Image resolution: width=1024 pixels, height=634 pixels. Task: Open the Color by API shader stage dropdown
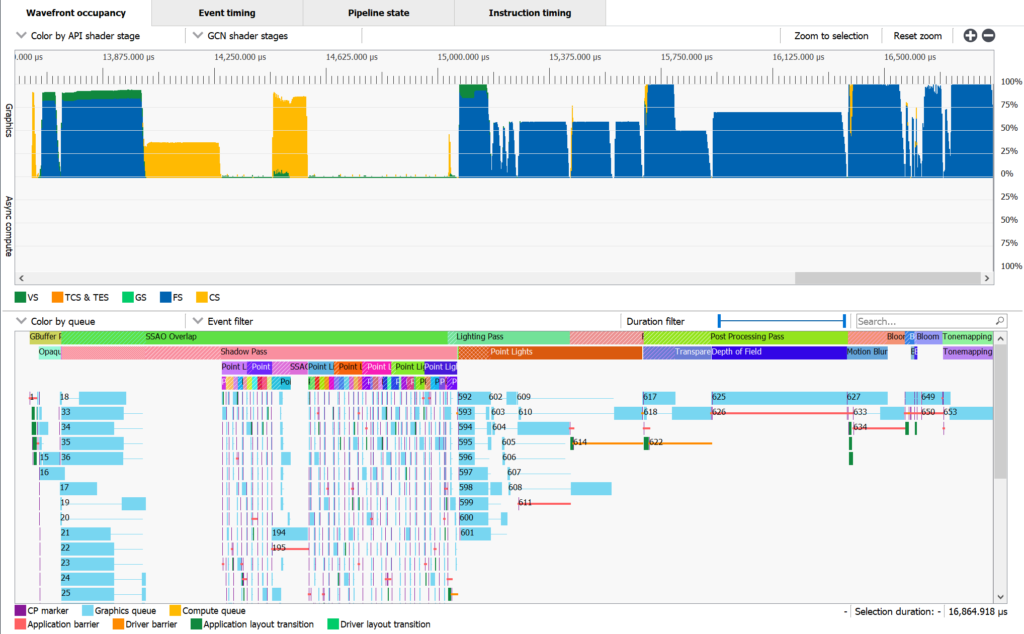tap(80, 36)
